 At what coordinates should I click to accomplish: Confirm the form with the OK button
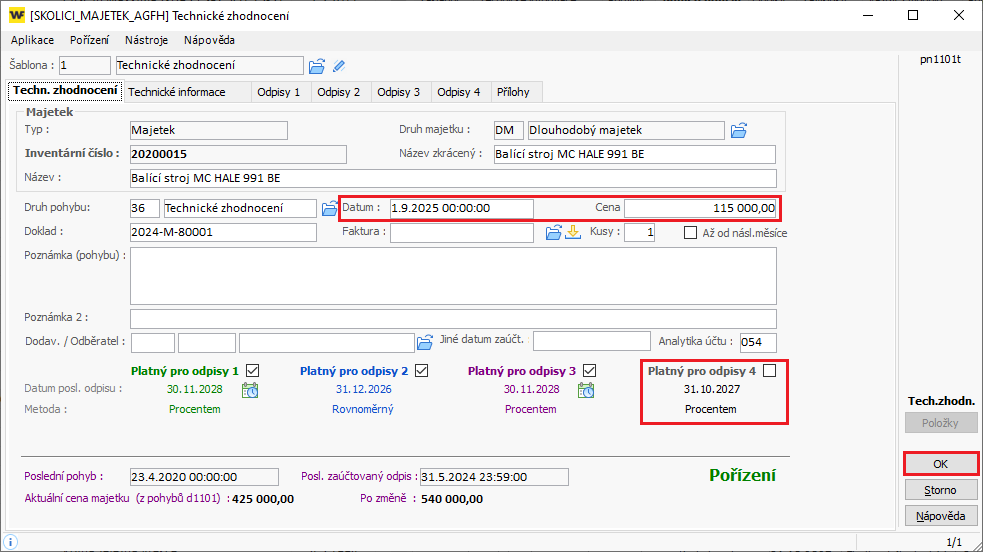(940, 465)
